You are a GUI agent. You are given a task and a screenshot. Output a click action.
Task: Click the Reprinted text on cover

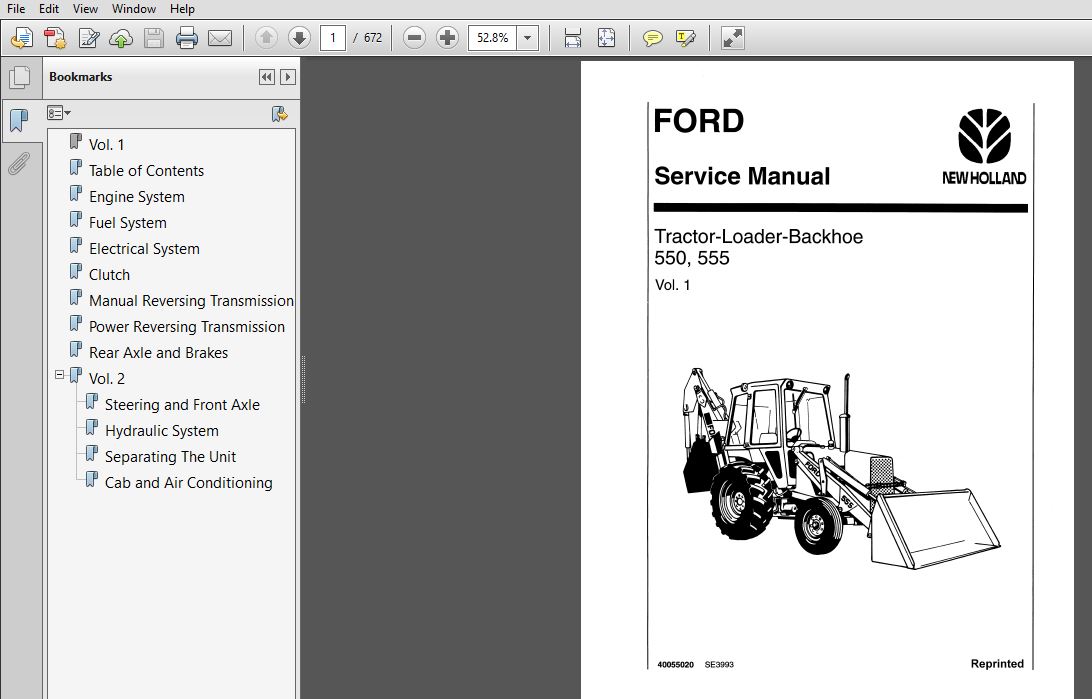[x=997, y=663]
